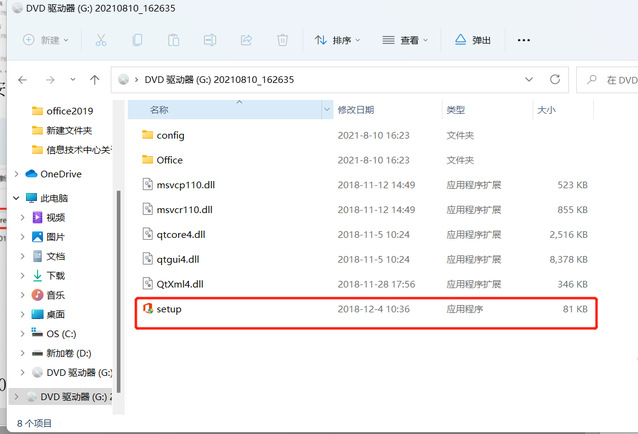Click the Copy icon in toolbar
This screenshot has width=638, height=434.
point(137,41)
